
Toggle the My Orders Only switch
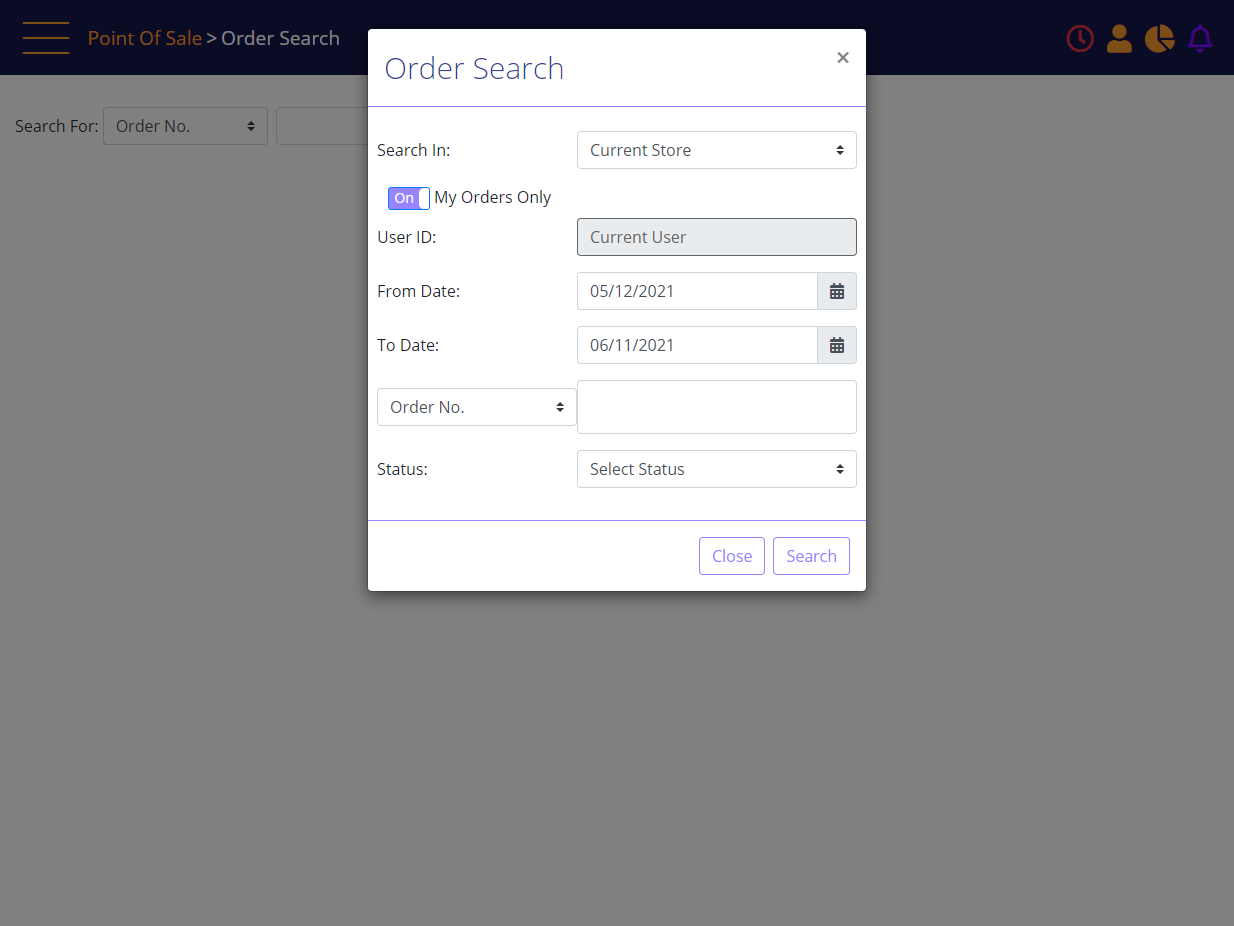[x=409, y=198]
